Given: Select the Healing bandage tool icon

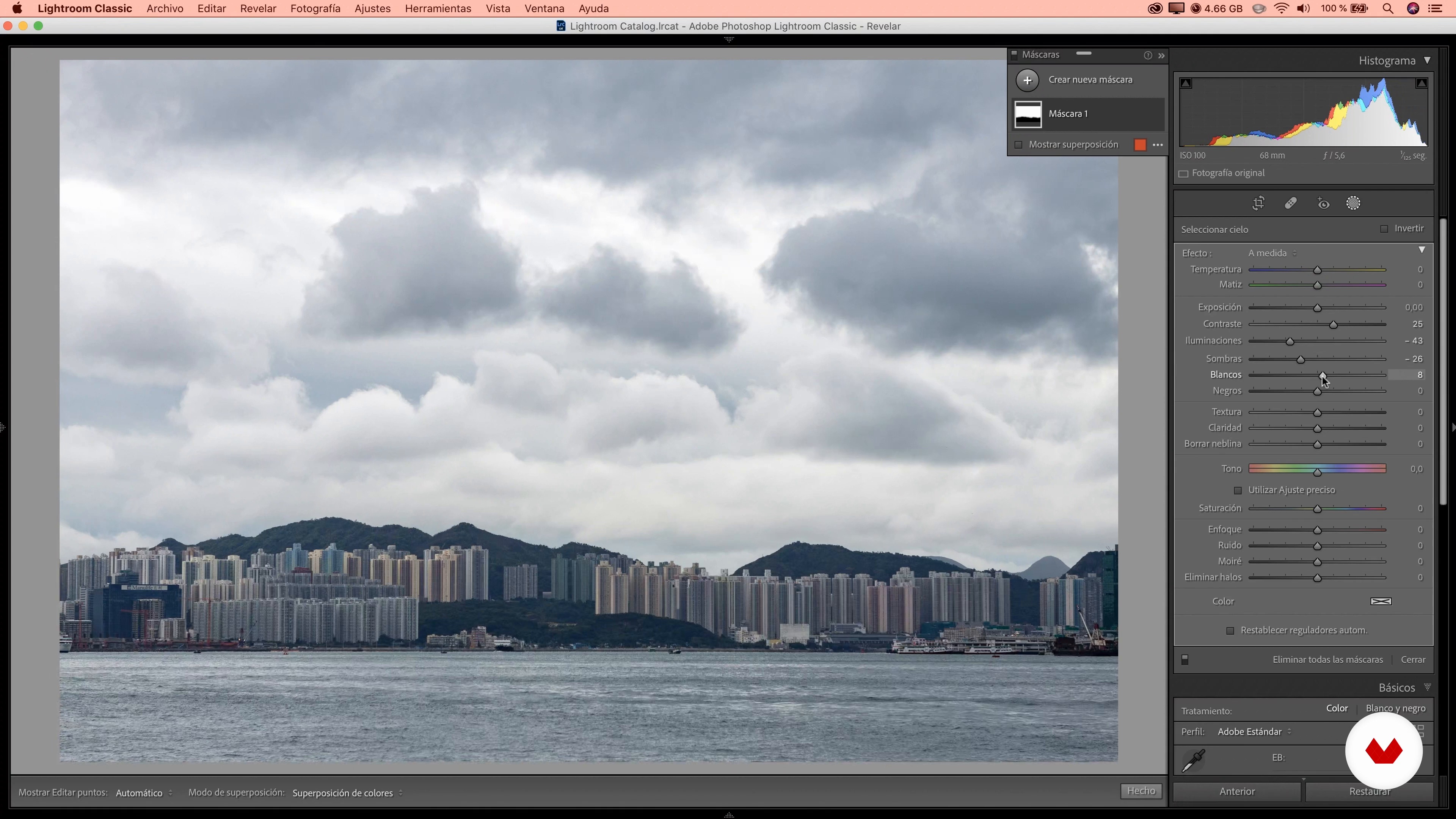Looking at the screenshot, I should 1290,204.
